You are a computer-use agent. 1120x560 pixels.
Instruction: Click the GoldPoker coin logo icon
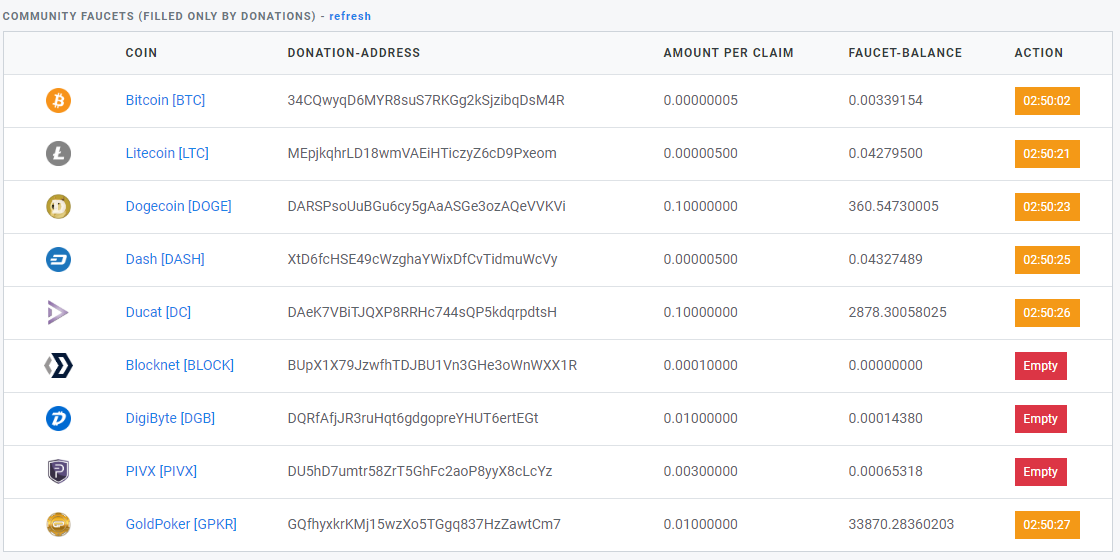(x=59, y=524)
